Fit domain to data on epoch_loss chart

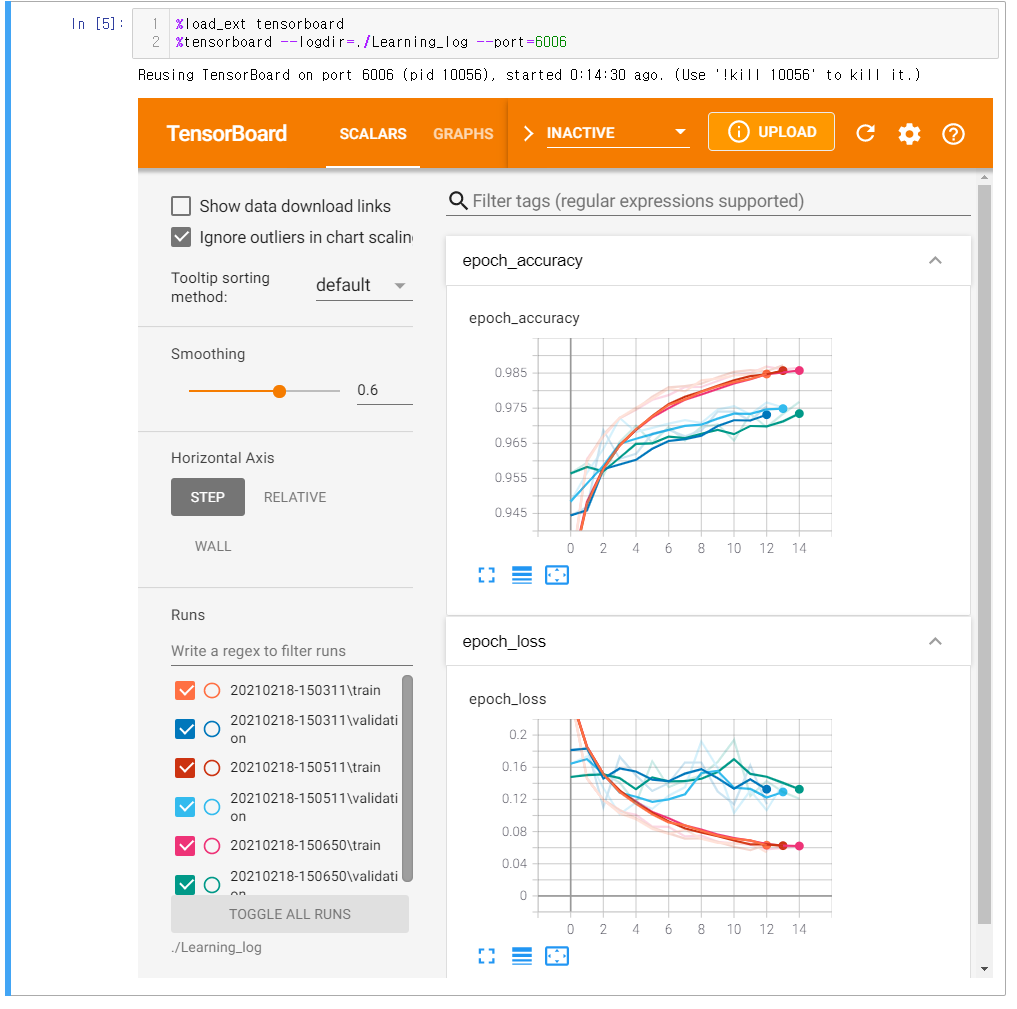[556, 956]
